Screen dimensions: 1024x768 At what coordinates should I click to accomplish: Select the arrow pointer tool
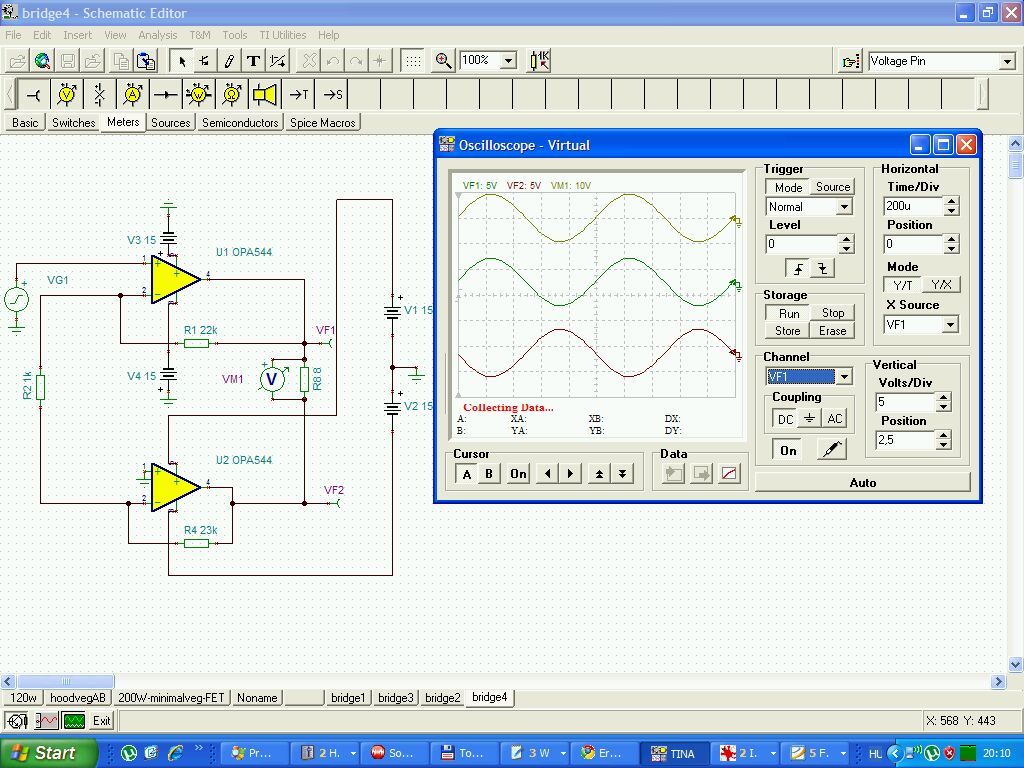pyautogui.click(x=182, y=61)
